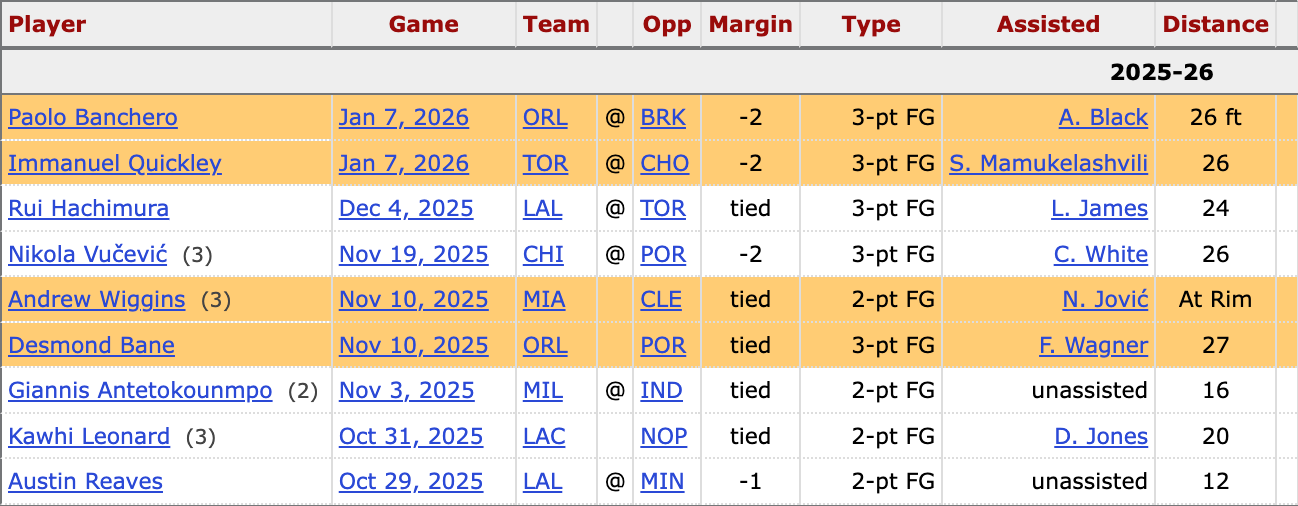The height and width of the screenshot is (506, 1298).
Task: Click the Immanuel Quickley player link
Action: click(115, 163)
